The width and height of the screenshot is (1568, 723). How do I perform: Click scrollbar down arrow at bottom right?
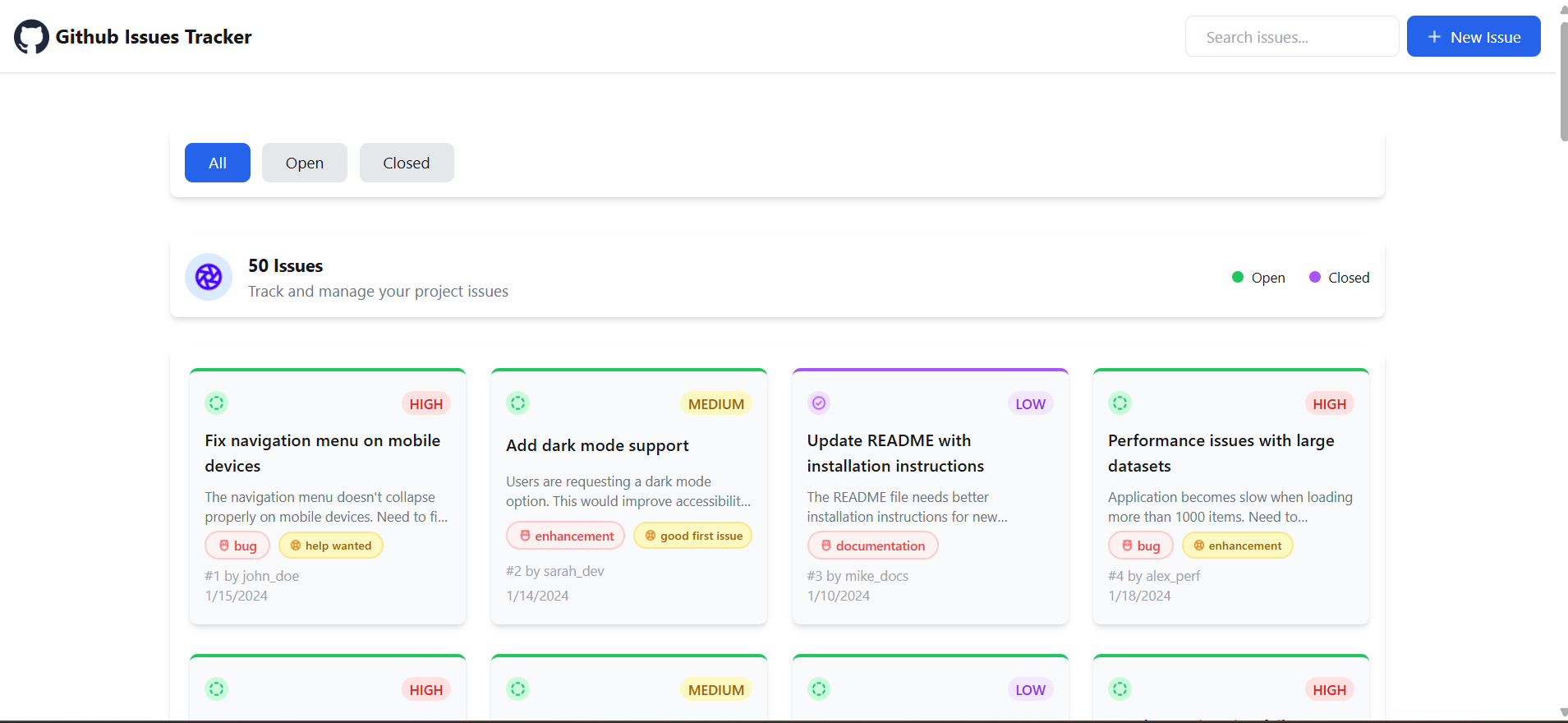(x=1563, y=713)
